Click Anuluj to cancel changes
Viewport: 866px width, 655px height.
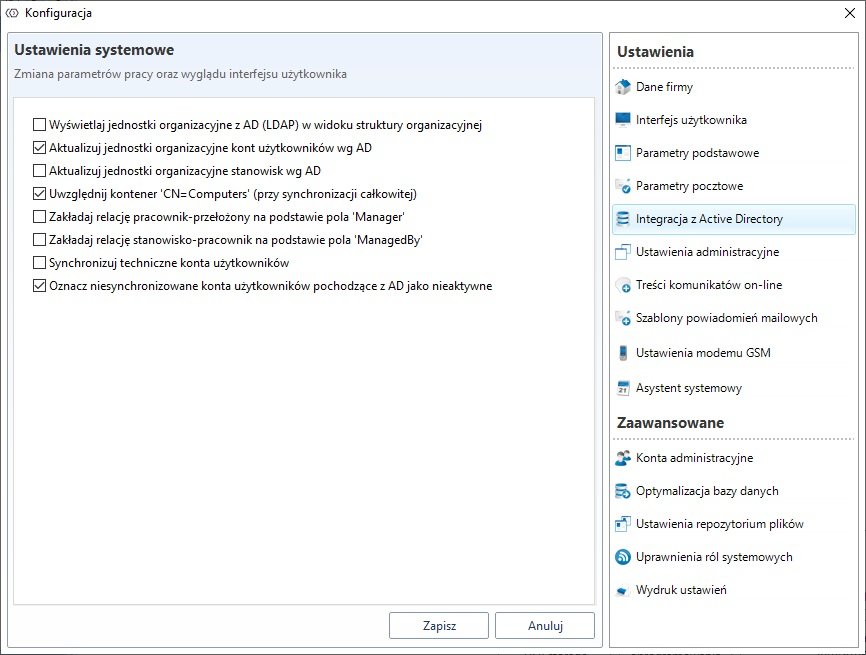(544, 626)
